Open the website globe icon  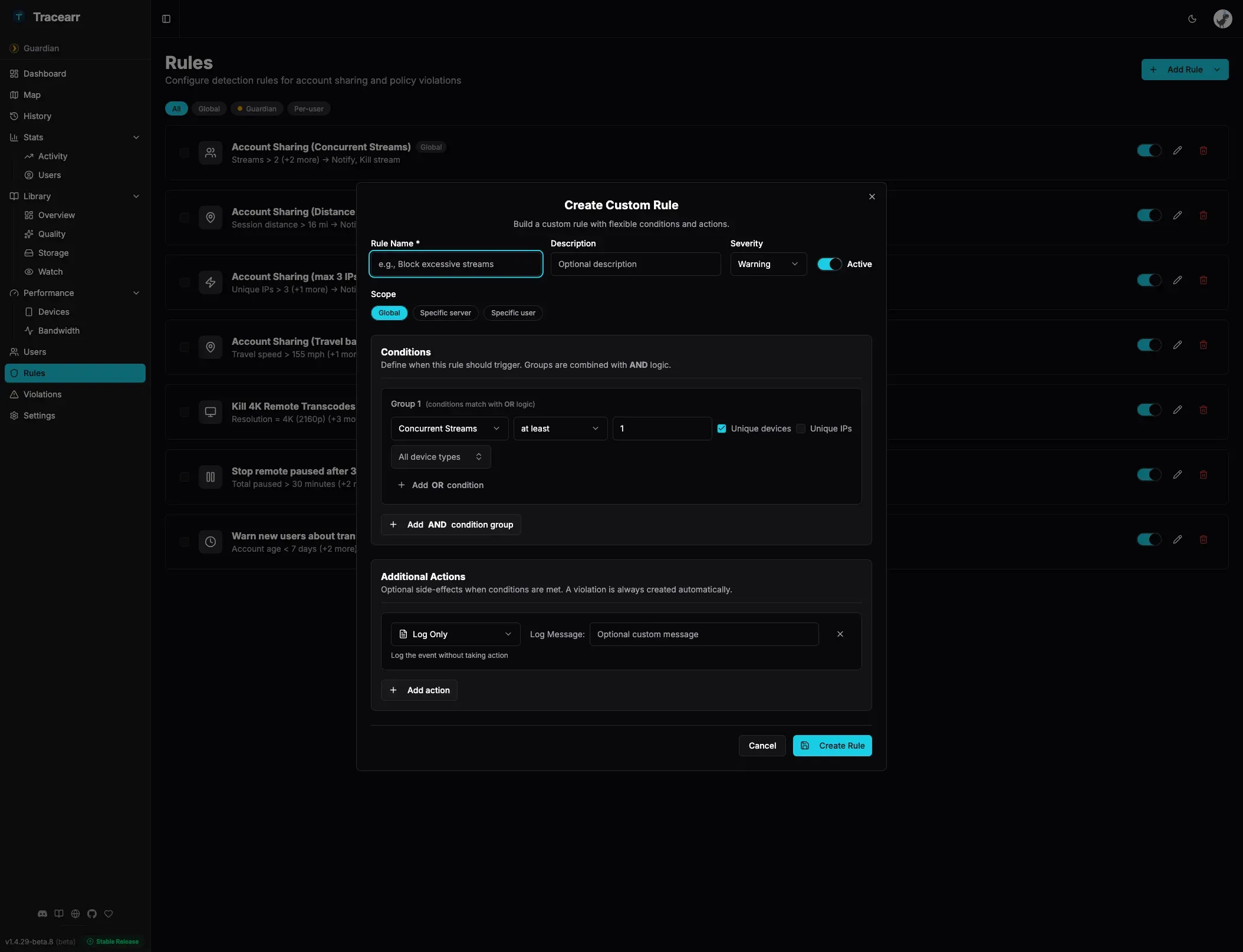click(x=75, y=914)
